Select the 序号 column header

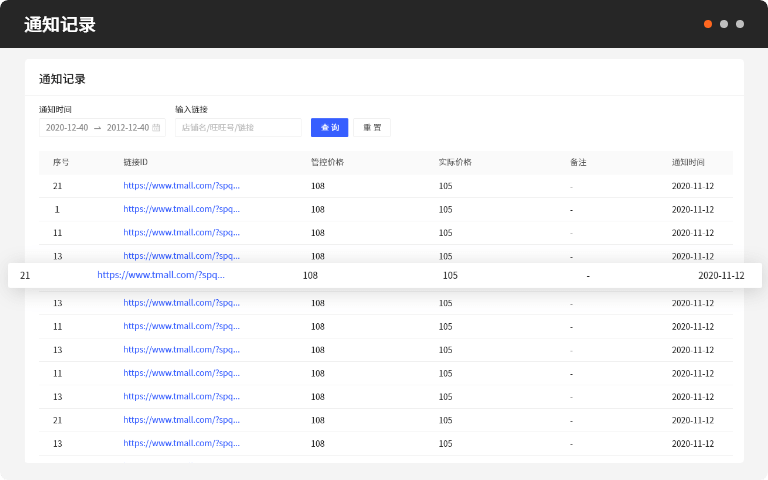click(61, 162)
